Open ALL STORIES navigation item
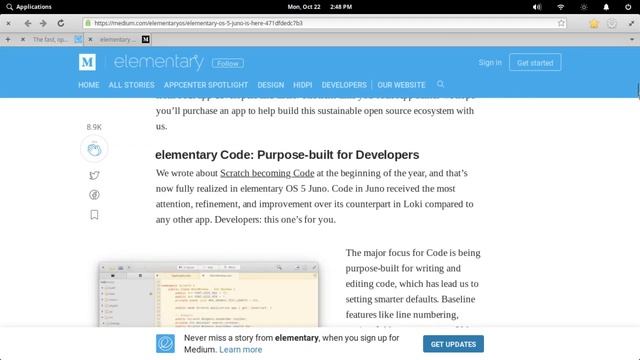Screen dimensions: 640x360 click(x=131, y=85)
